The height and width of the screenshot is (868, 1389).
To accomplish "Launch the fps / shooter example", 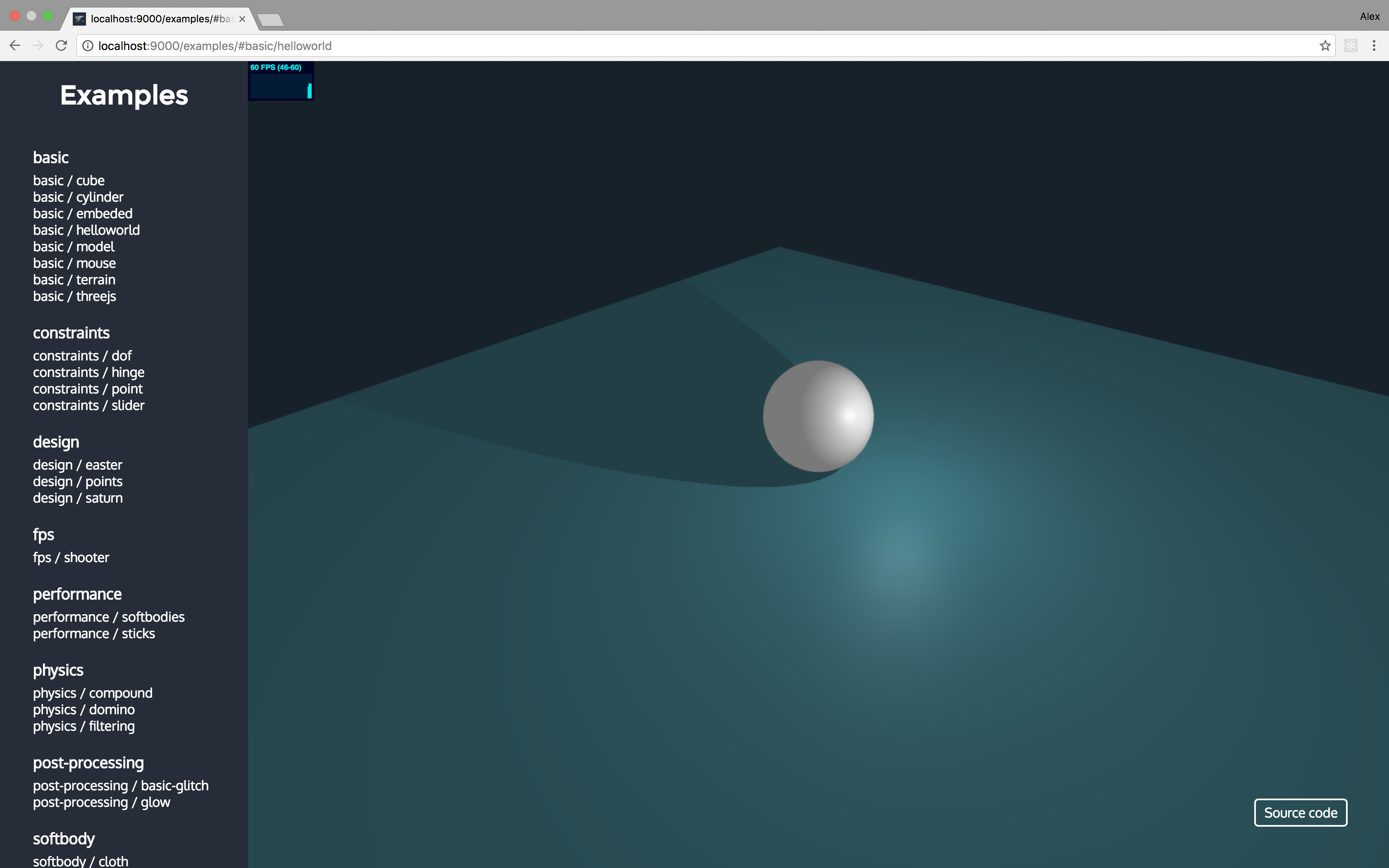I will click(71, 558).
